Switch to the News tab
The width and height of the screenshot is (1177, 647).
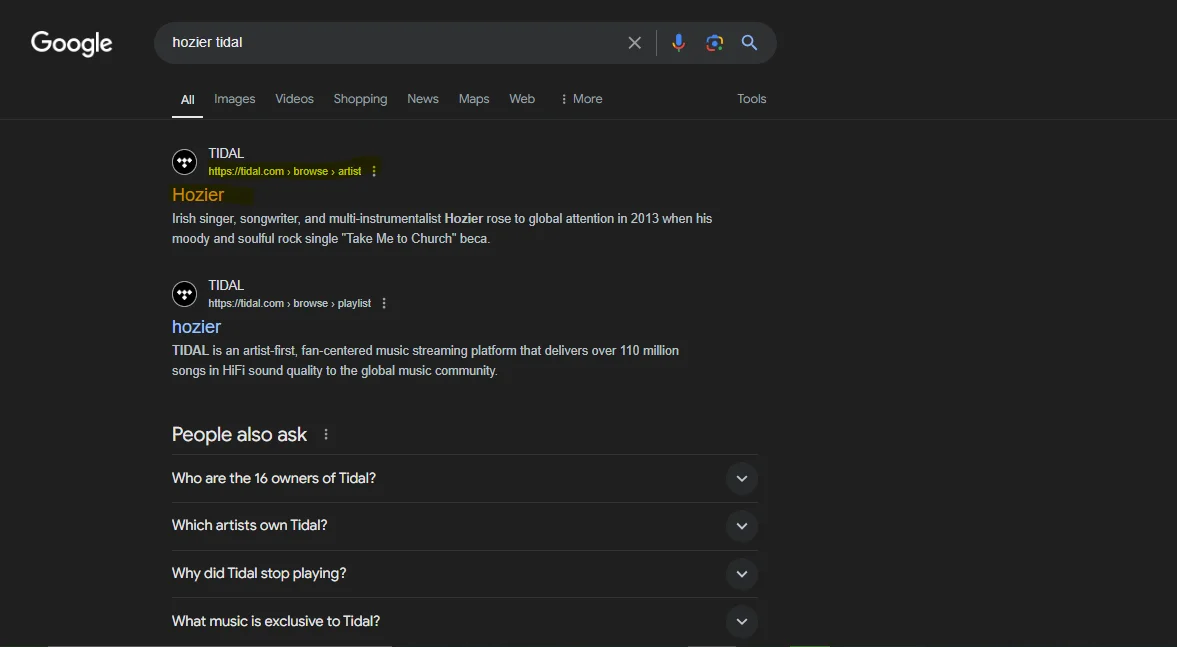pyautogui.click(x=423, y=99)
